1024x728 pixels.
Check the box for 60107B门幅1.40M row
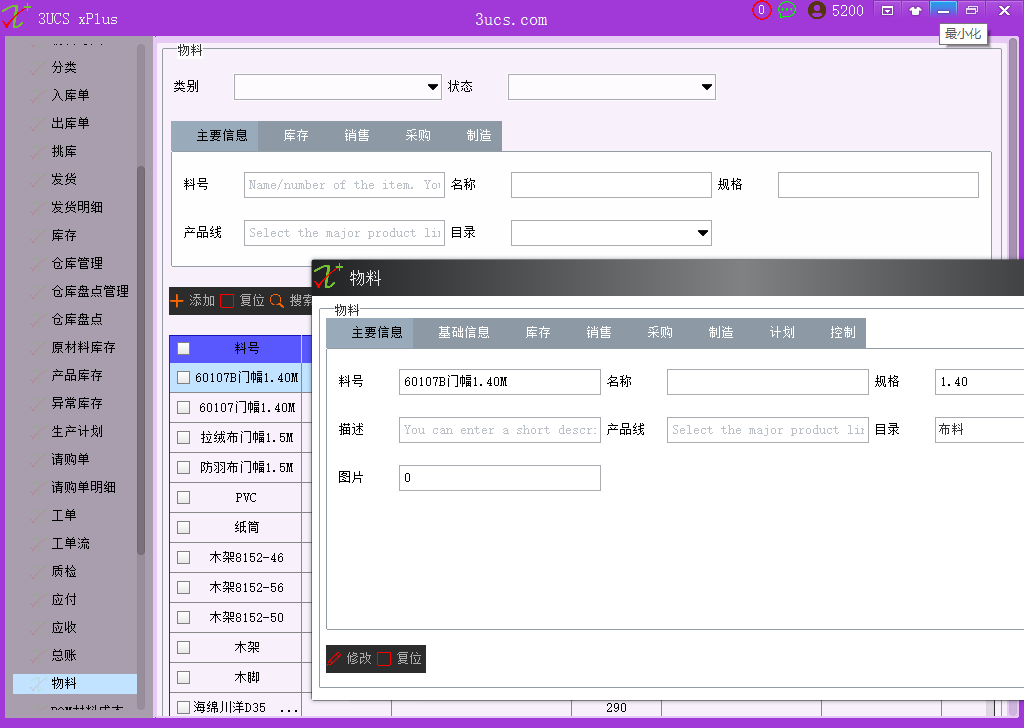[183, 378]
